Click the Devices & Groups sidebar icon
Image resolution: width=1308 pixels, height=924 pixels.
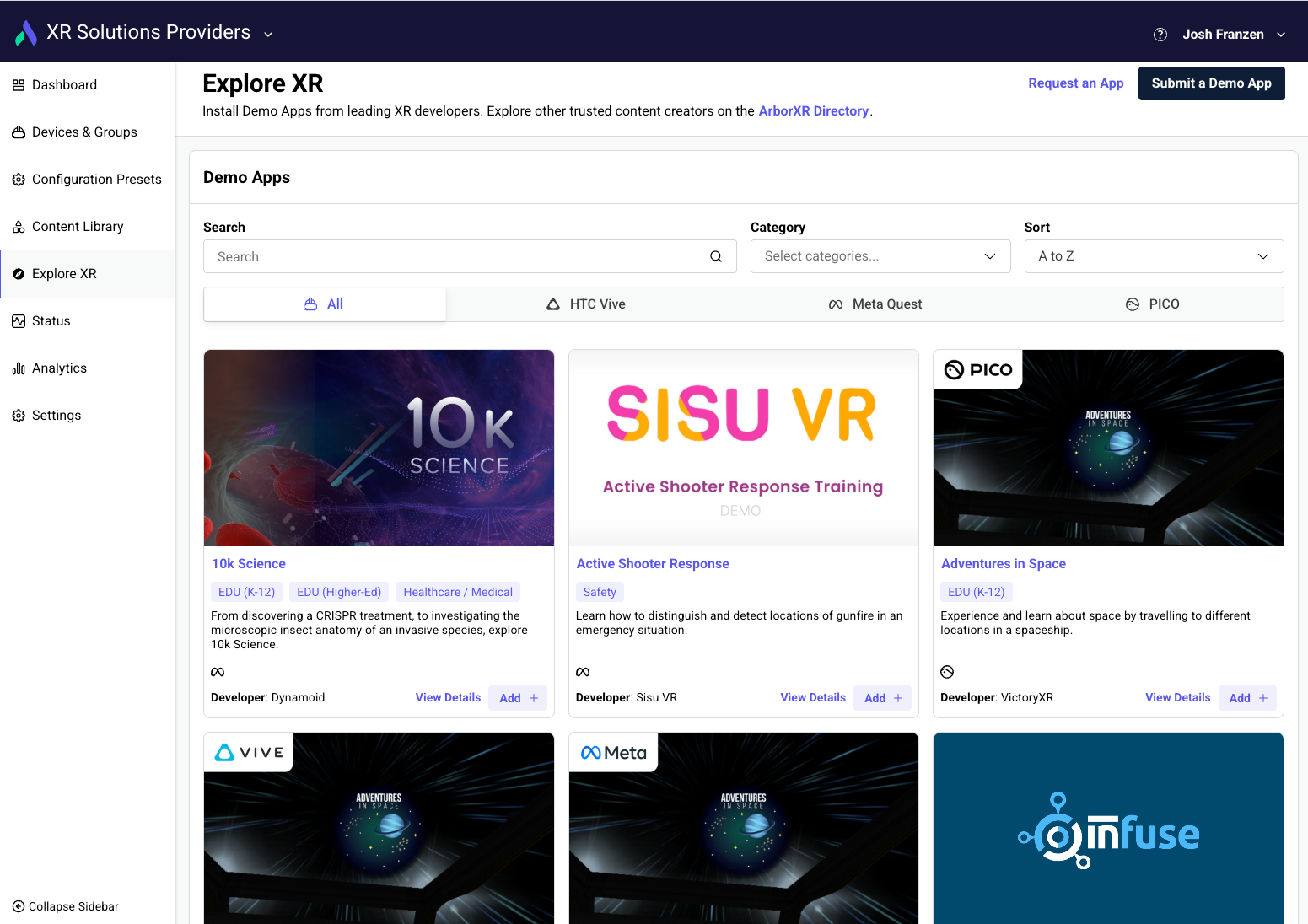pos(19,132)
